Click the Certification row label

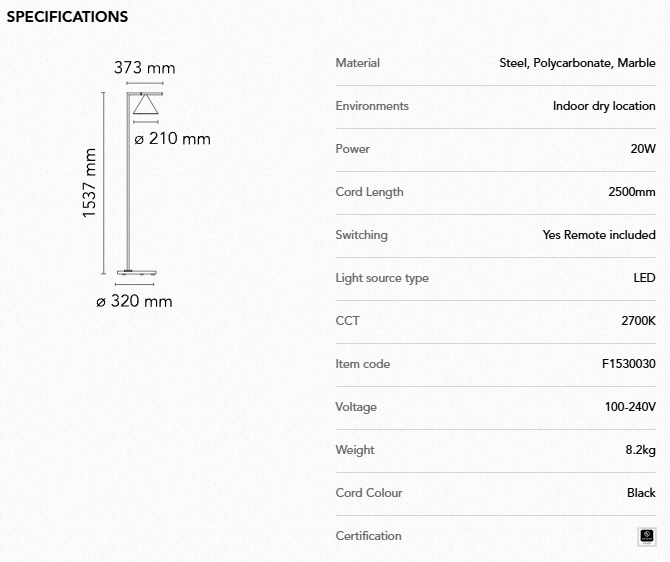pos(368,536)
